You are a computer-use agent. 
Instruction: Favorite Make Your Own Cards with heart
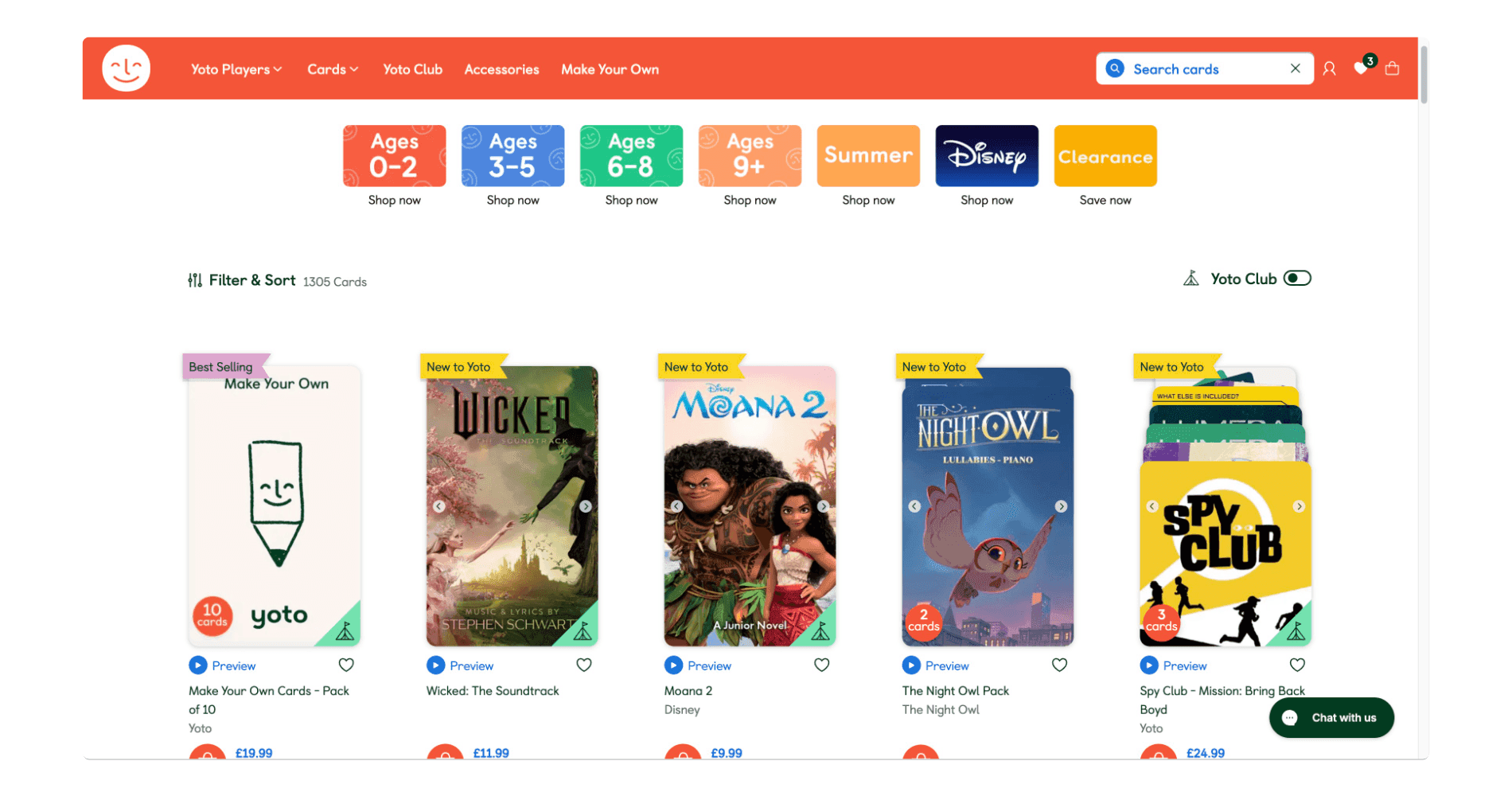pyautogui.click(x=346, y=665)
